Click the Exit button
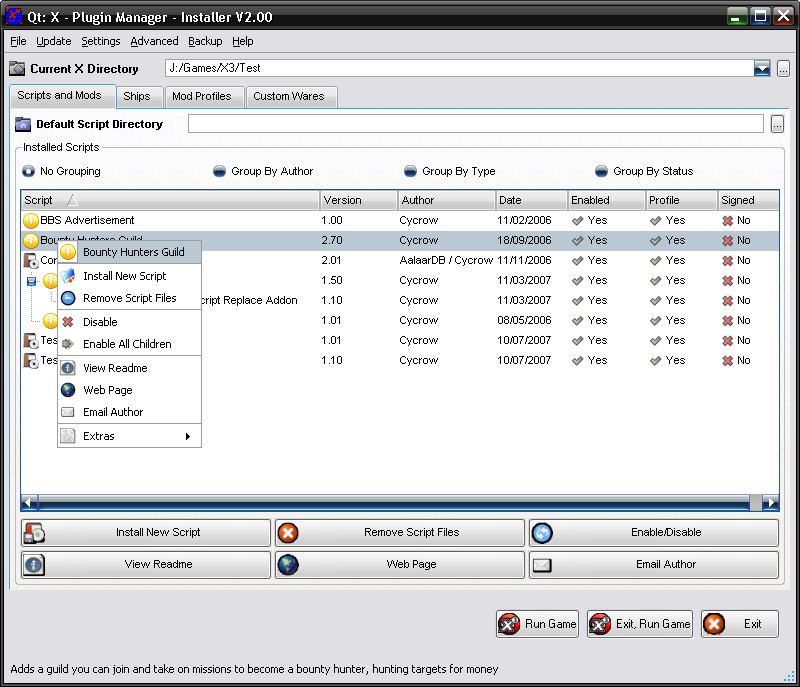 click(740, 624)
